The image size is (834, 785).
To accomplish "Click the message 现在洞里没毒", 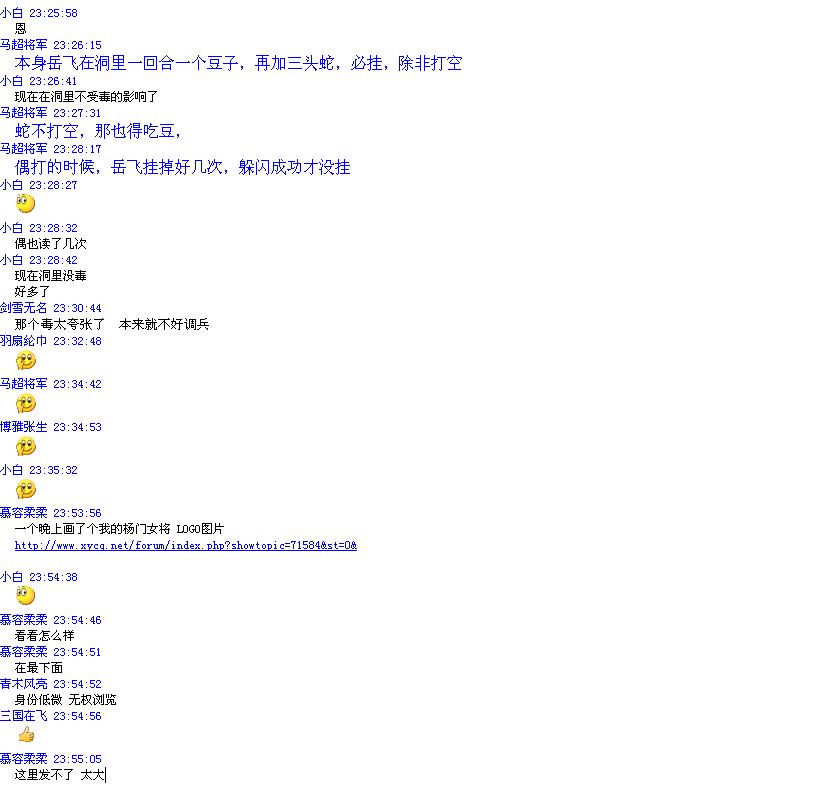I will [x=51, y=275].
